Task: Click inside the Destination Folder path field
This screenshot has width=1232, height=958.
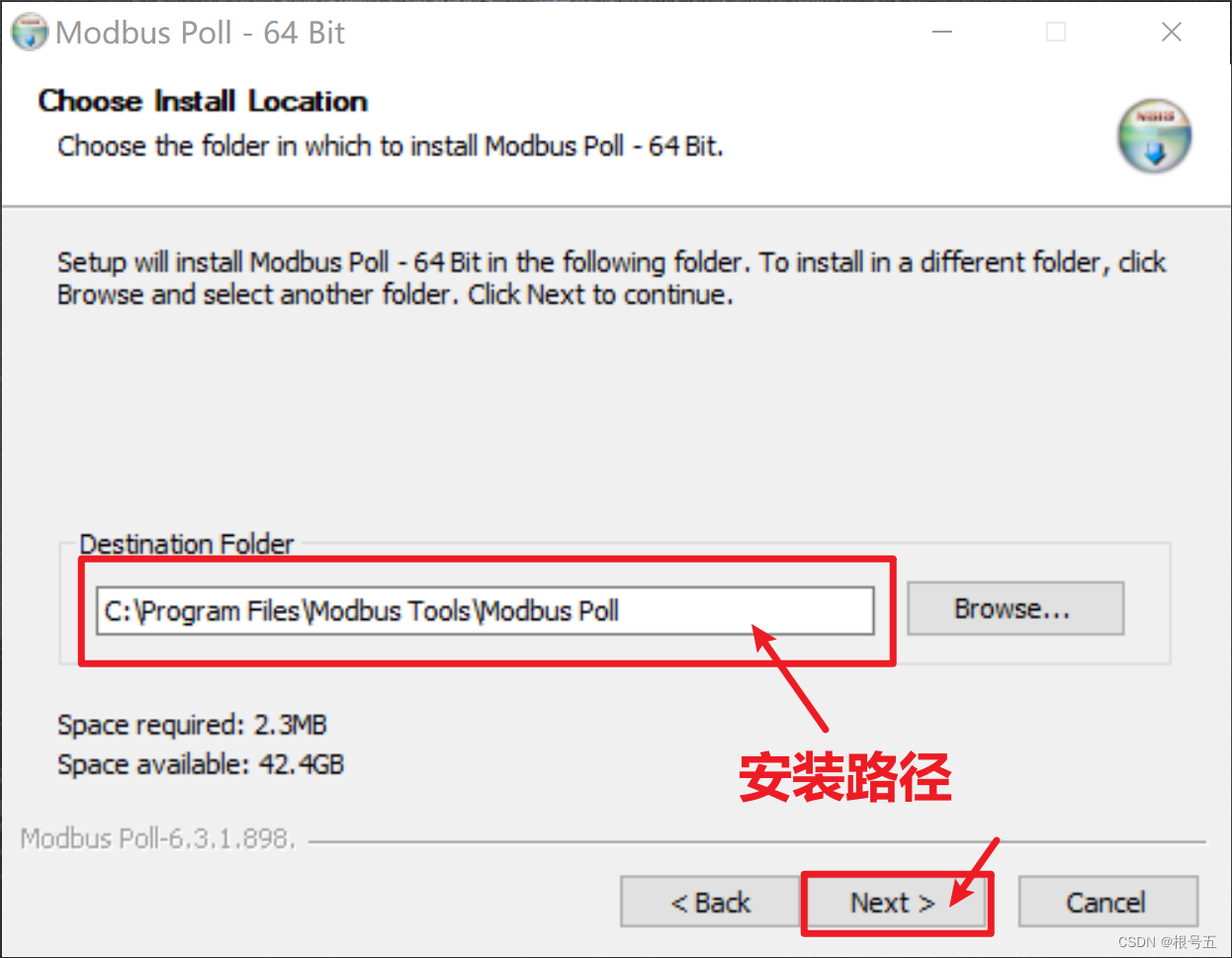Action: click(x=485, y=611)
